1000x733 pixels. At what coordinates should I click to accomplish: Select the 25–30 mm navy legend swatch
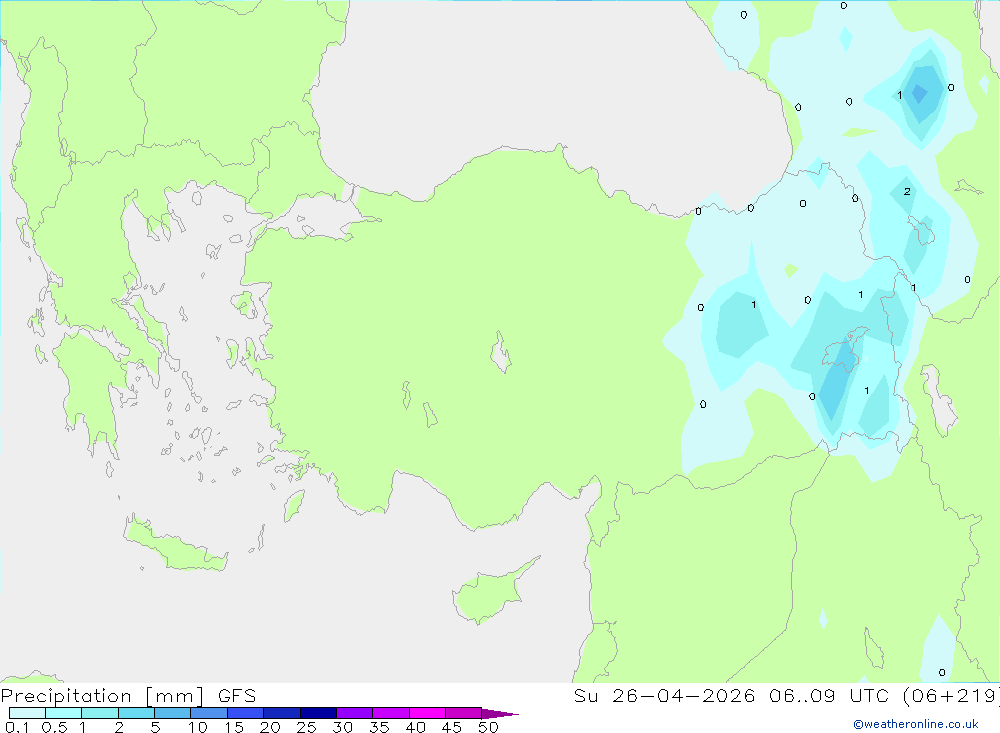[x=318, y=713]
